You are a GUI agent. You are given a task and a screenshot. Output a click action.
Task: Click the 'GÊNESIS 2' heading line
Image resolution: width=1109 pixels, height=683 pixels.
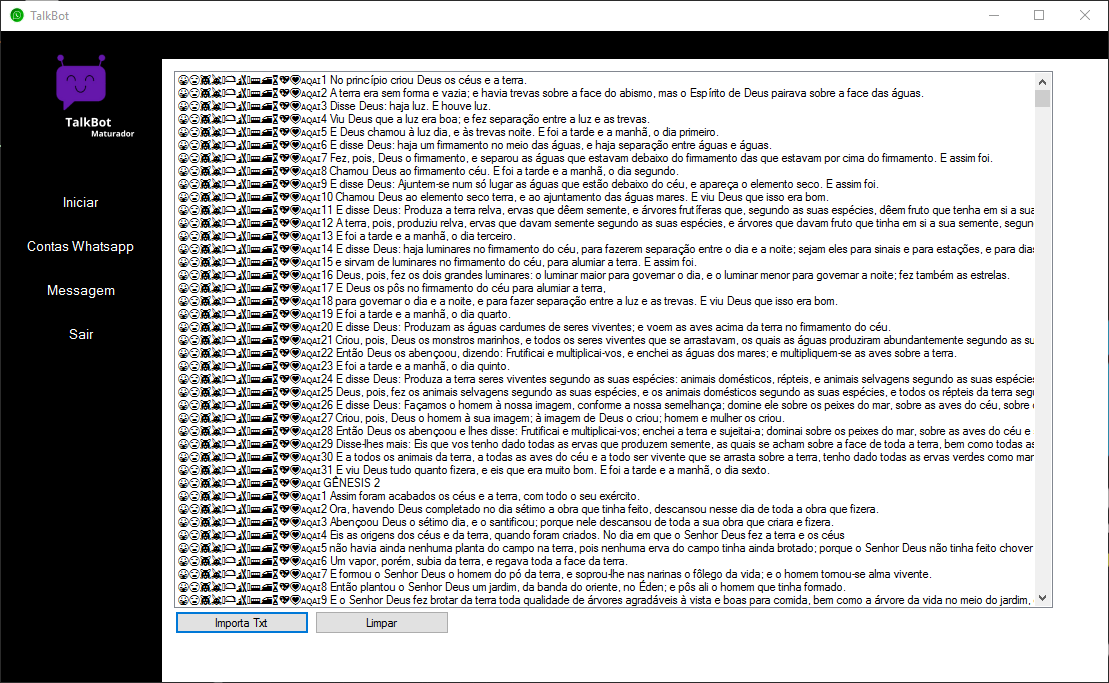(x=279, y=483)
